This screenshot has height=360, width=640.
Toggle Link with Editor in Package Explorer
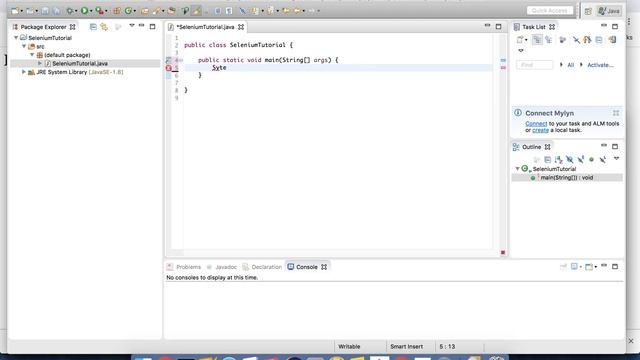(x=104, y=27)
